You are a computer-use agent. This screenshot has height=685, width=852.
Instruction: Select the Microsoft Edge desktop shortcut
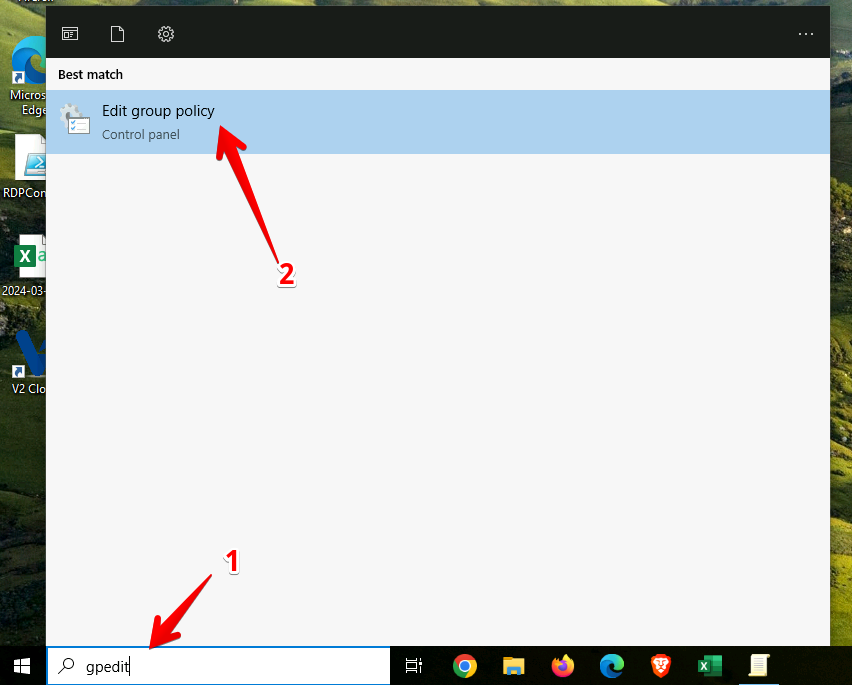tap(28, 75)
